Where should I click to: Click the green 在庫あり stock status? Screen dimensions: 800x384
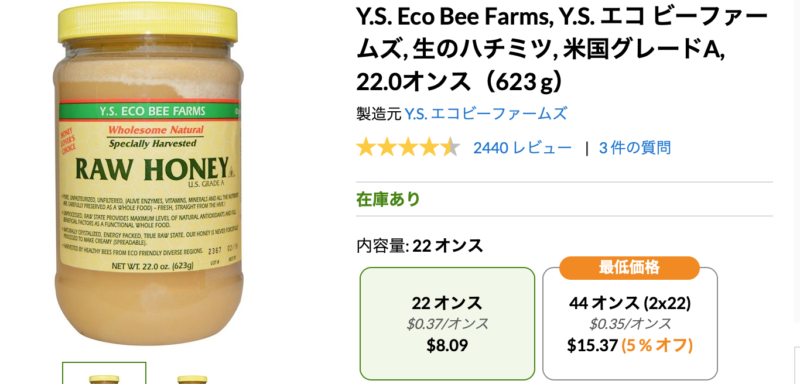(388, 199)
